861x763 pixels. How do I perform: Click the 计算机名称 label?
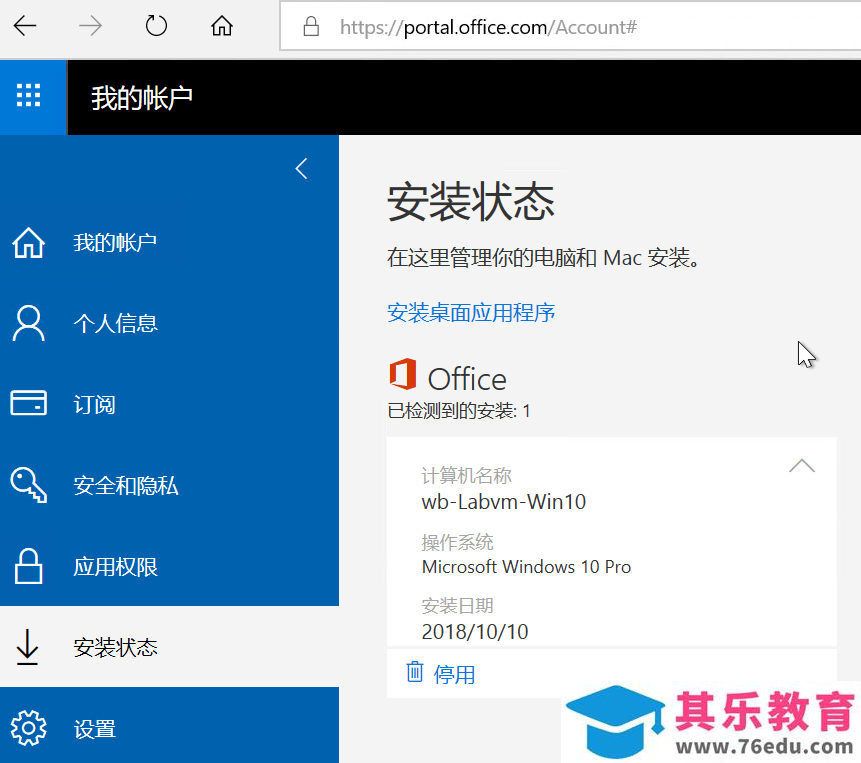[x=466, y=475]
